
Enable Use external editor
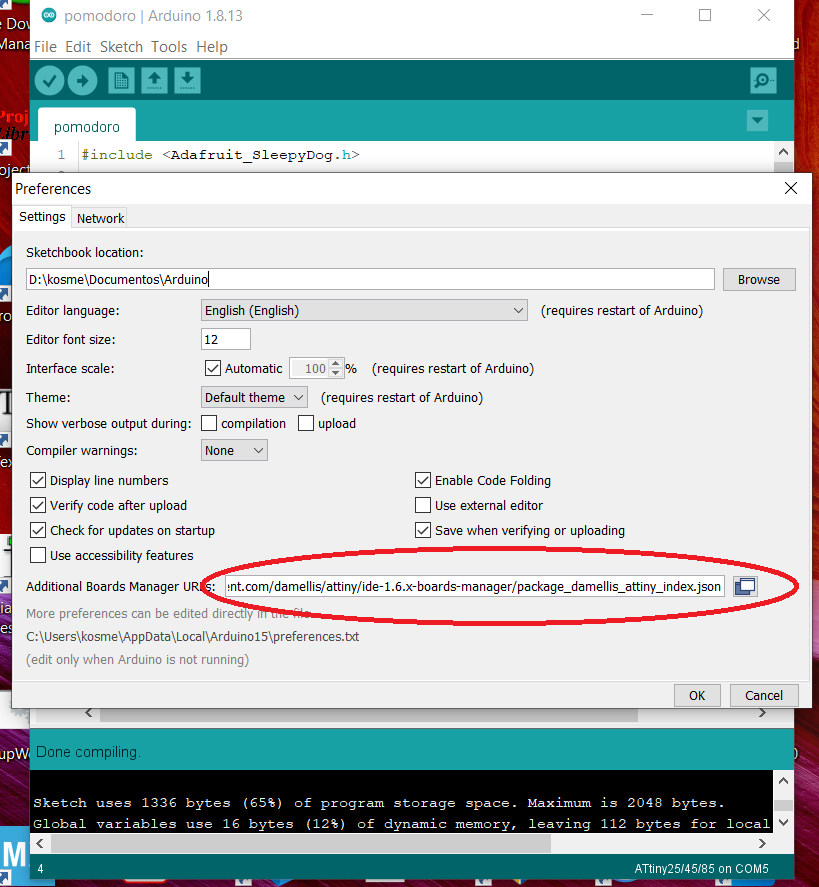pyautogui.click(x=423, y=505)
